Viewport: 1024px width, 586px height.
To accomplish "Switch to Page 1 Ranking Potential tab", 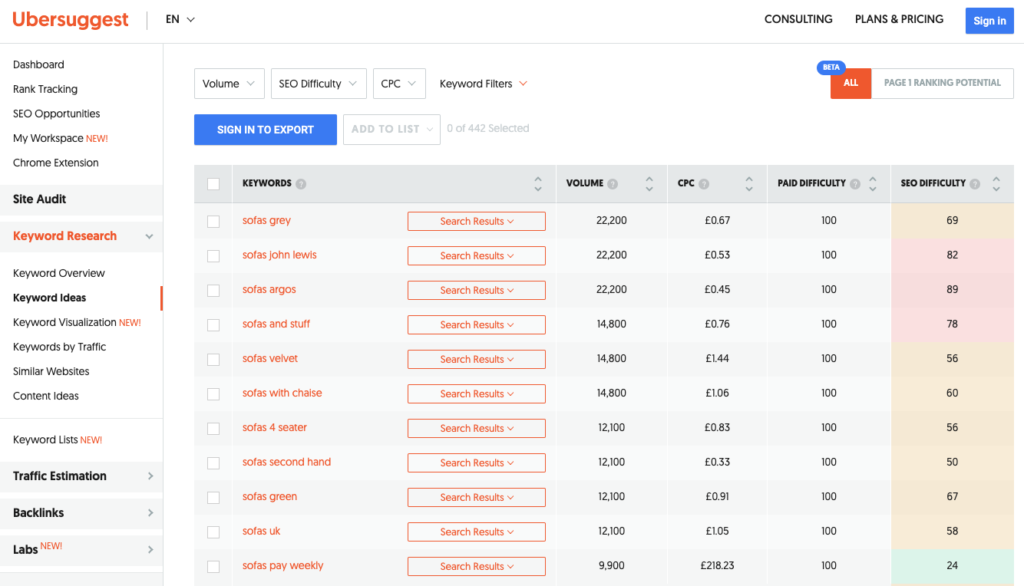I will (x=942, y=84).
